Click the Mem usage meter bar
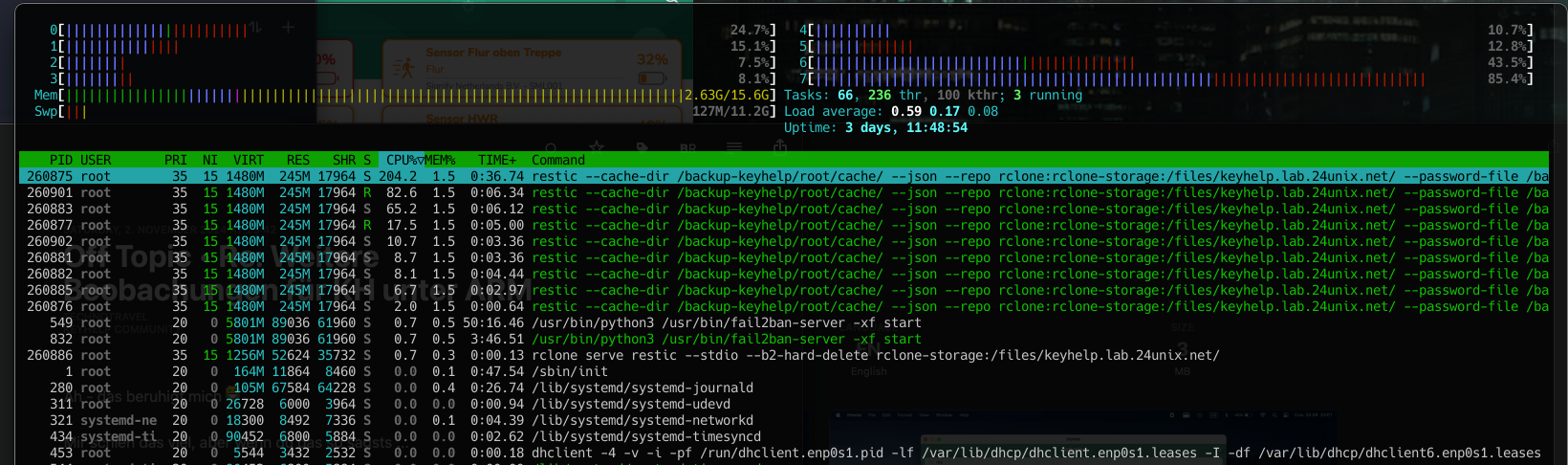The width and height of the screenshot is (1568, 465). point(373,96)
